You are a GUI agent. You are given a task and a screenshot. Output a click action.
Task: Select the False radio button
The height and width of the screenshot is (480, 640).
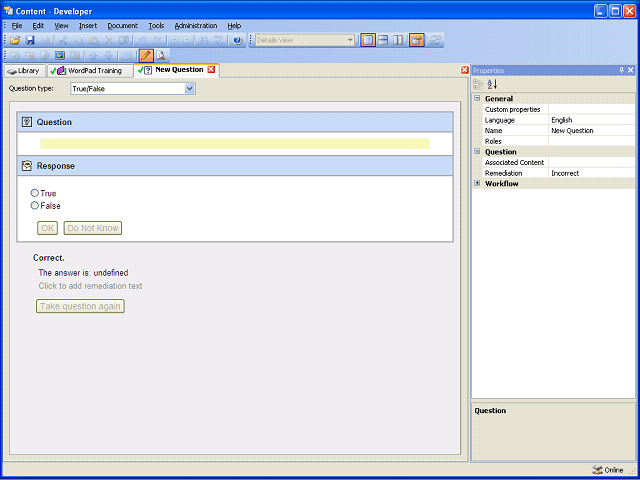pos(35,205)
